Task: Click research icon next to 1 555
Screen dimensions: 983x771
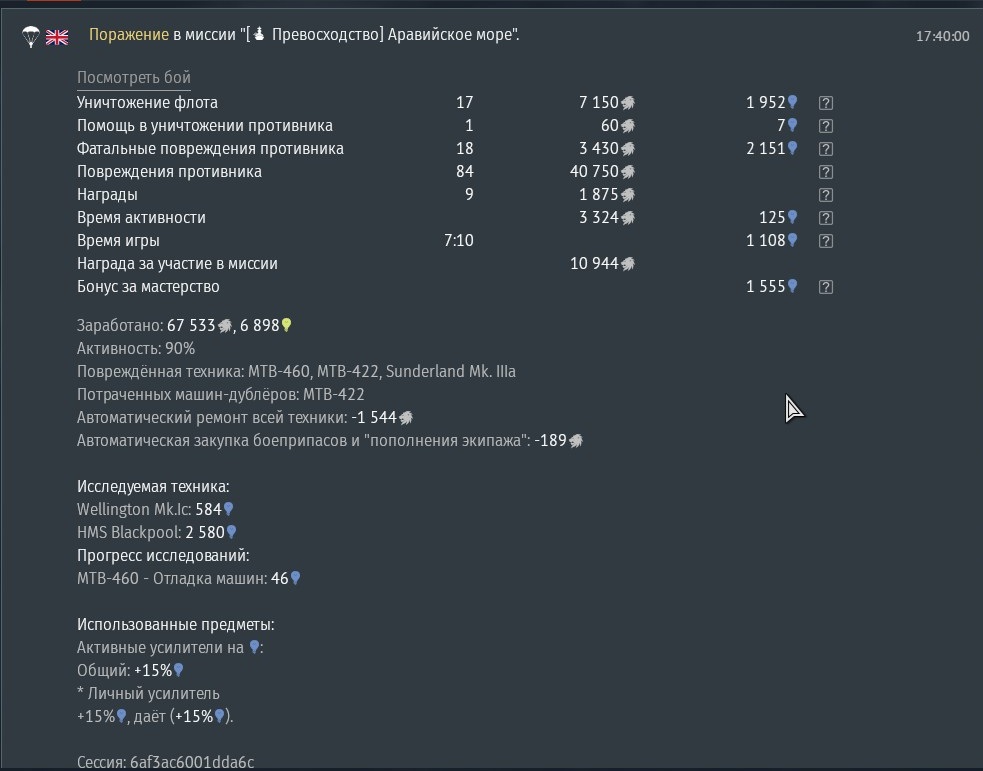Action: (792, 286)
